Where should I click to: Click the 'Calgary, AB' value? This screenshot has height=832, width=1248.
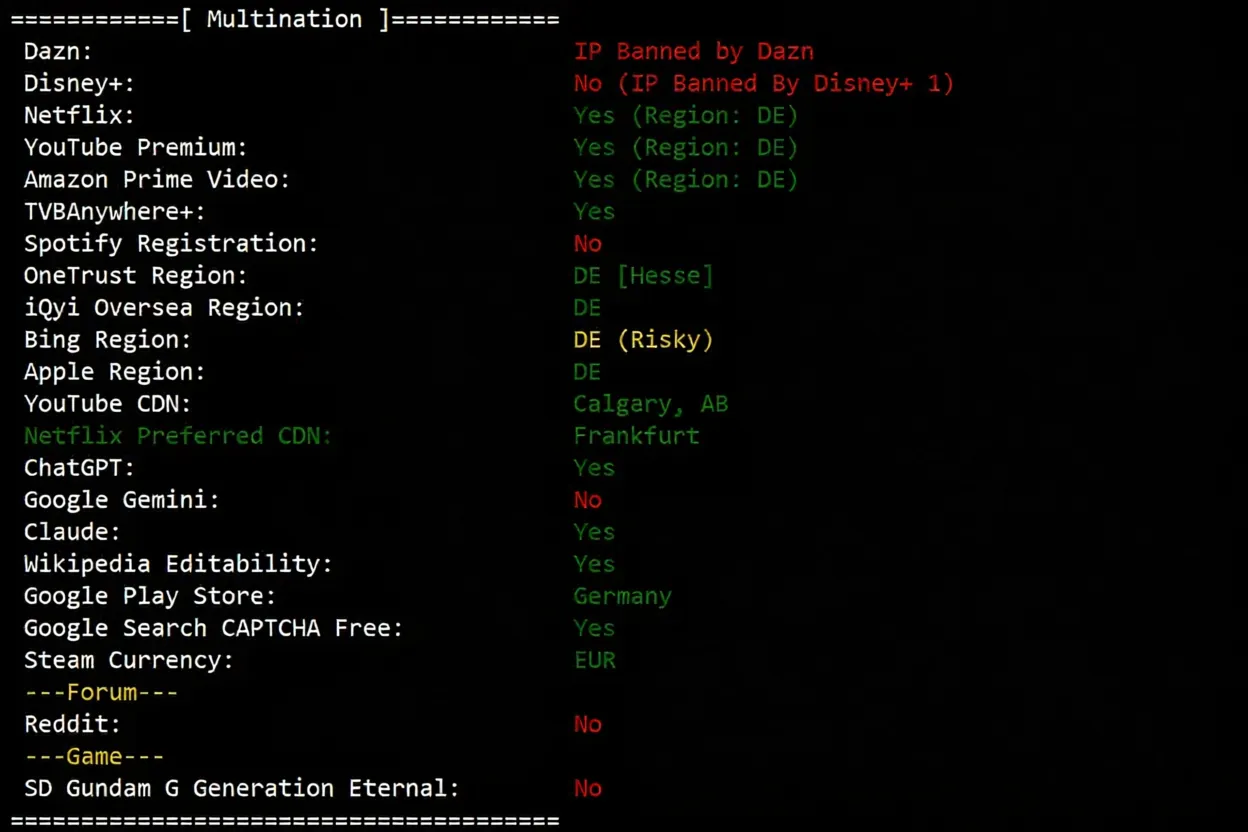pyautogui.click(x=650, y=403)
